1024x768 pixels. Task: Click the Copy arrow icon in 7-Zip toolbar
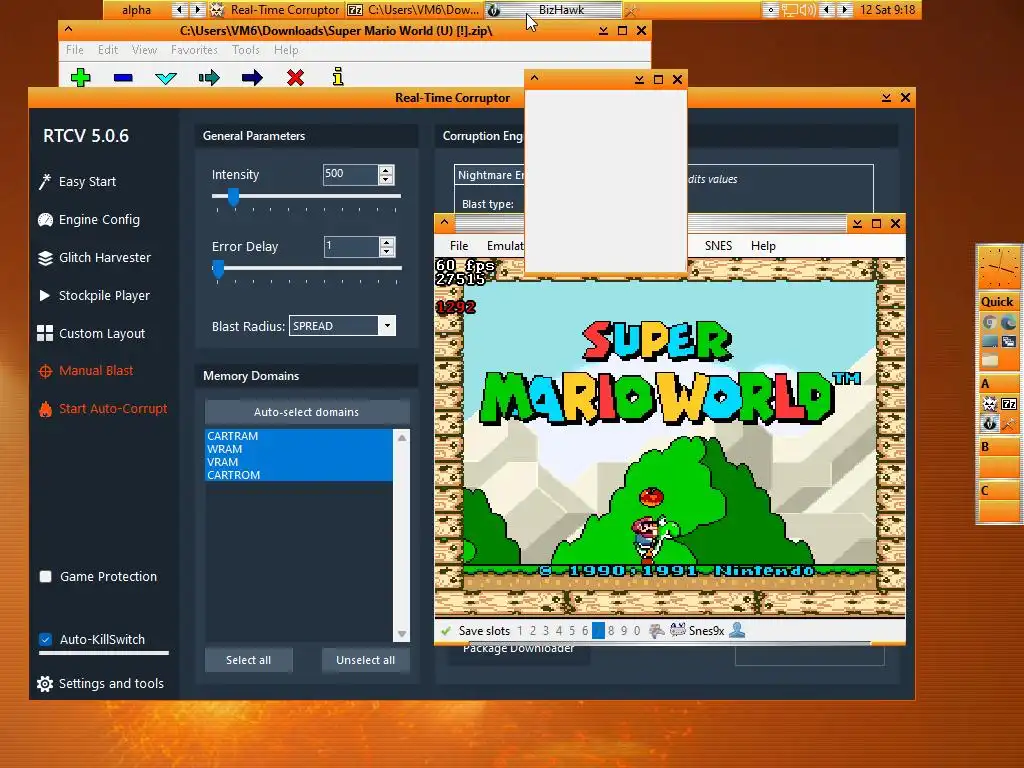pos(209,78)
